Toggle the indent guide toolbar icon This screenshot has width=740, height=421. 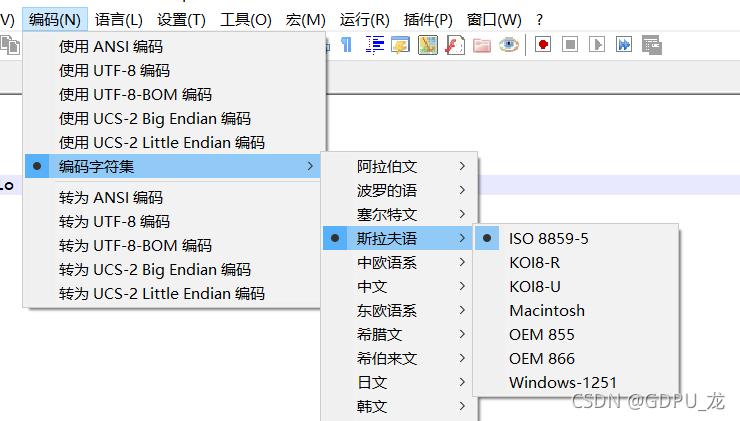pyautogui.click(x=375, y=45)
